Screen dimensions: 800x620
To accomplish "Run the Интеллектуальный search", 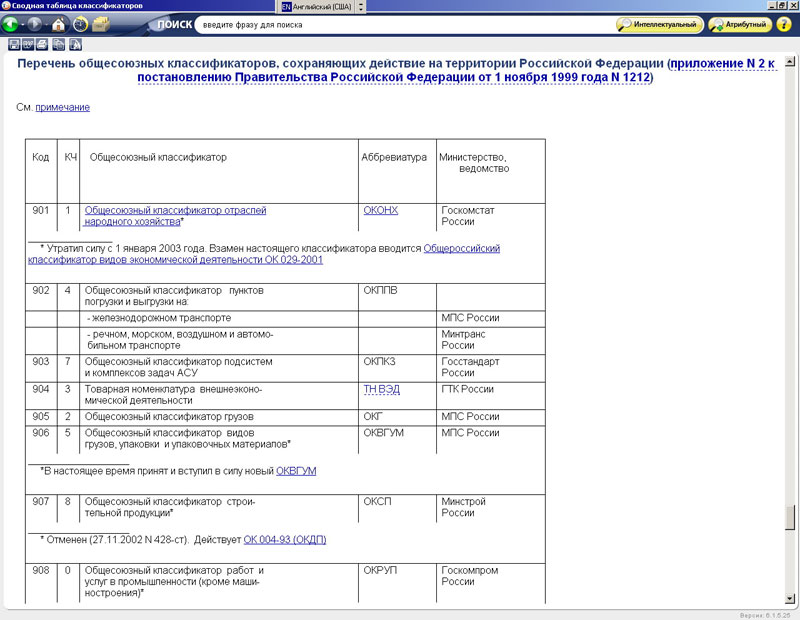I will (x=658, y=24).
